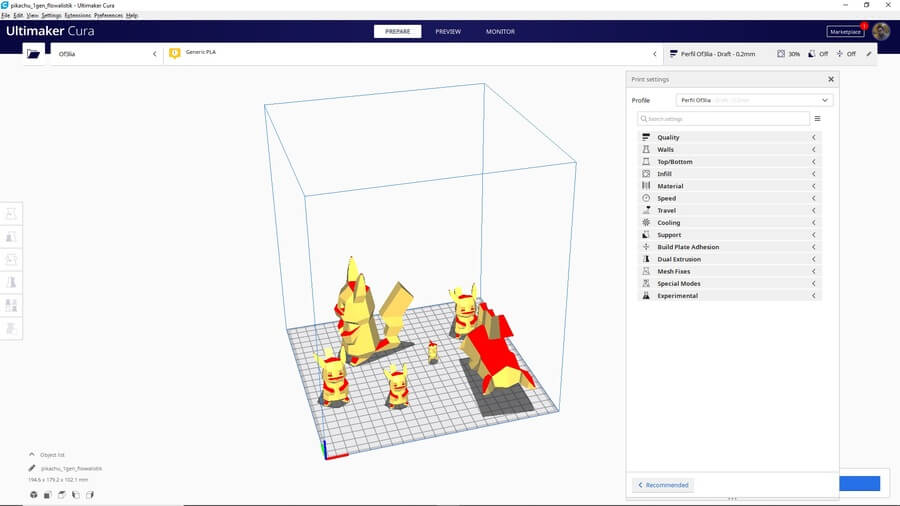Collapse the Object list
The image size is (900, 506).
(x=31, y=454)
